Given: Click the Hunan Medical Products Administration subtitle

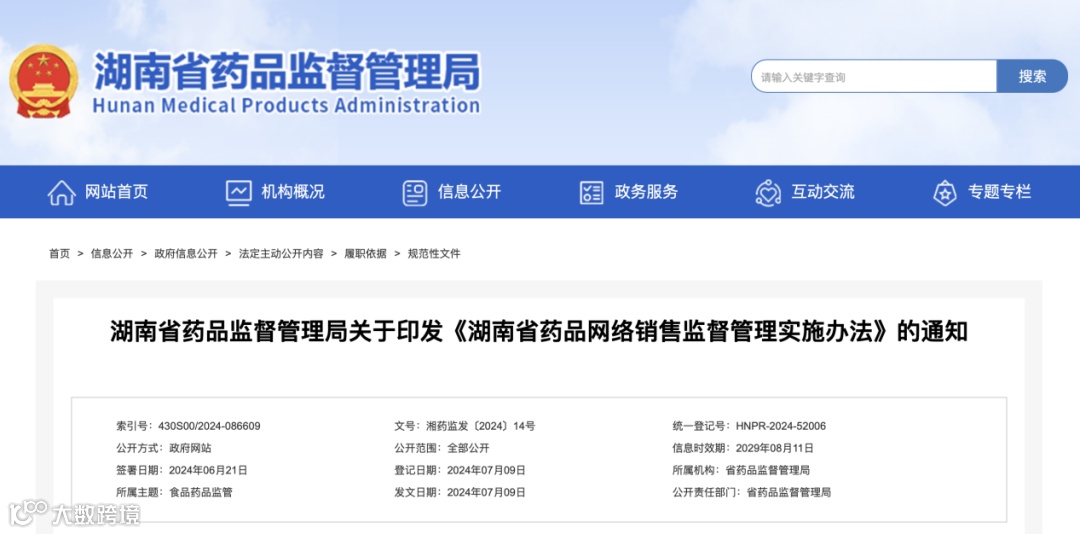Looking at the screenshot, I should point(286,105).
